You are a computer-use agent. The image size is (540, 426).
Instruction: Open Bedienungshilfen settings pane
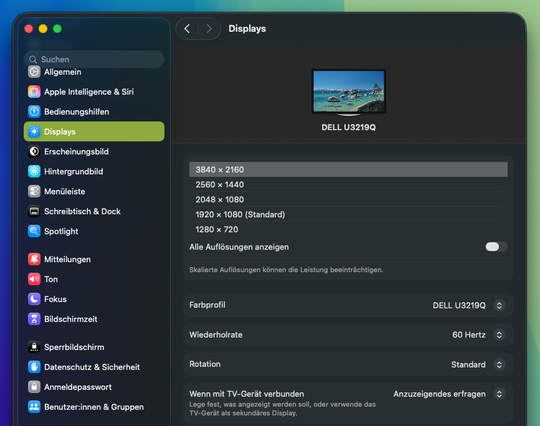tap(94, 112)
